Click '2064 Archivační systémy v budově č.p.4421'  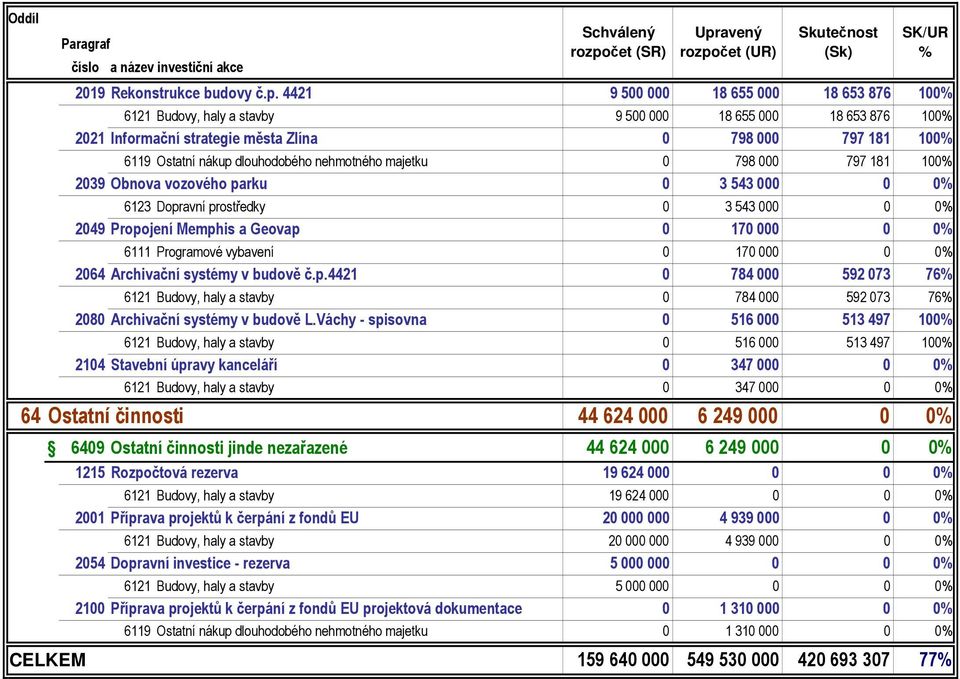tap(216, 274)
